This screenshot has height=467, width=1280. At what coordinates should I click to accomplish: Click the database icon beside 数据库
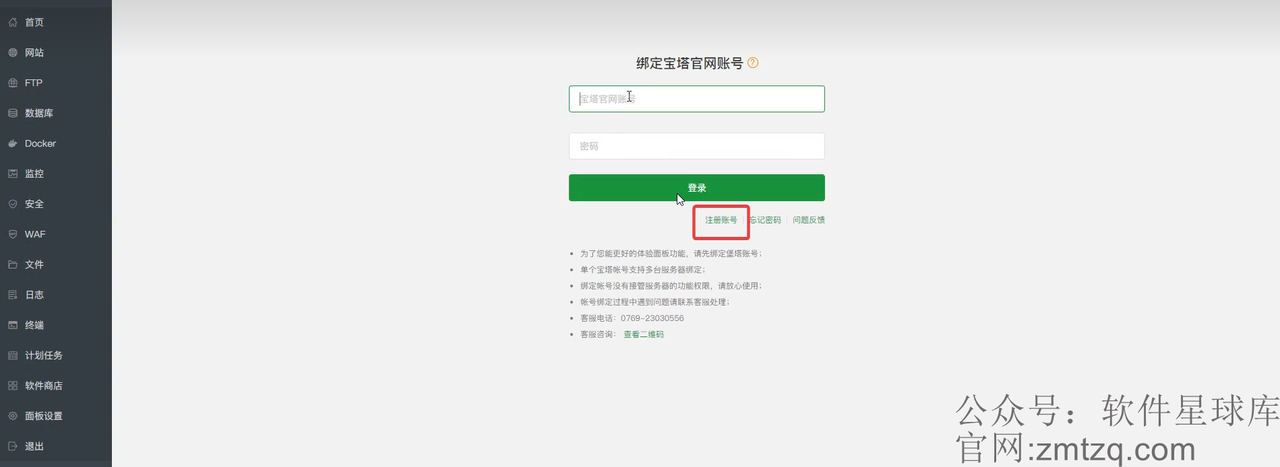(x=13, y=113)
